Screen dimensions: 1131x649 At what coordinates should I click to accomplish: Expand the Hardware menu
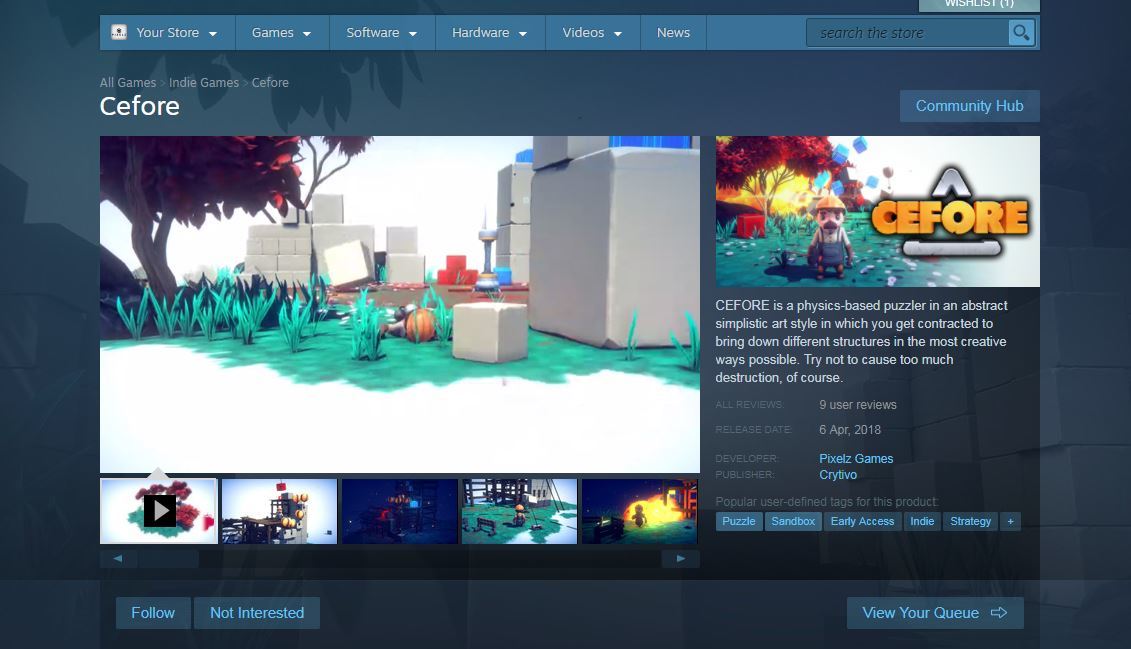click(x=489, y=33)
